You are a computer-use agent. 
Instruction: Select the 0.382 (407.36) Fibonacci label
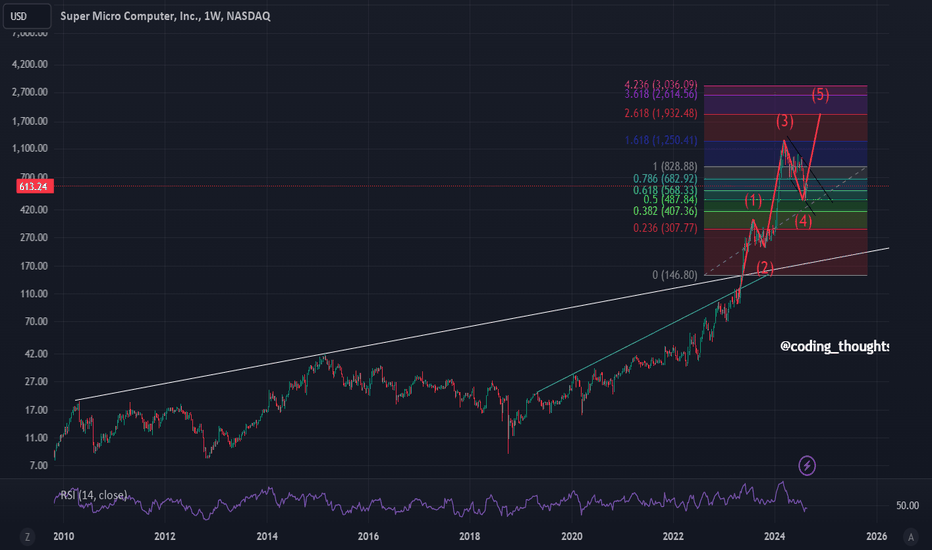click(665, 211)
